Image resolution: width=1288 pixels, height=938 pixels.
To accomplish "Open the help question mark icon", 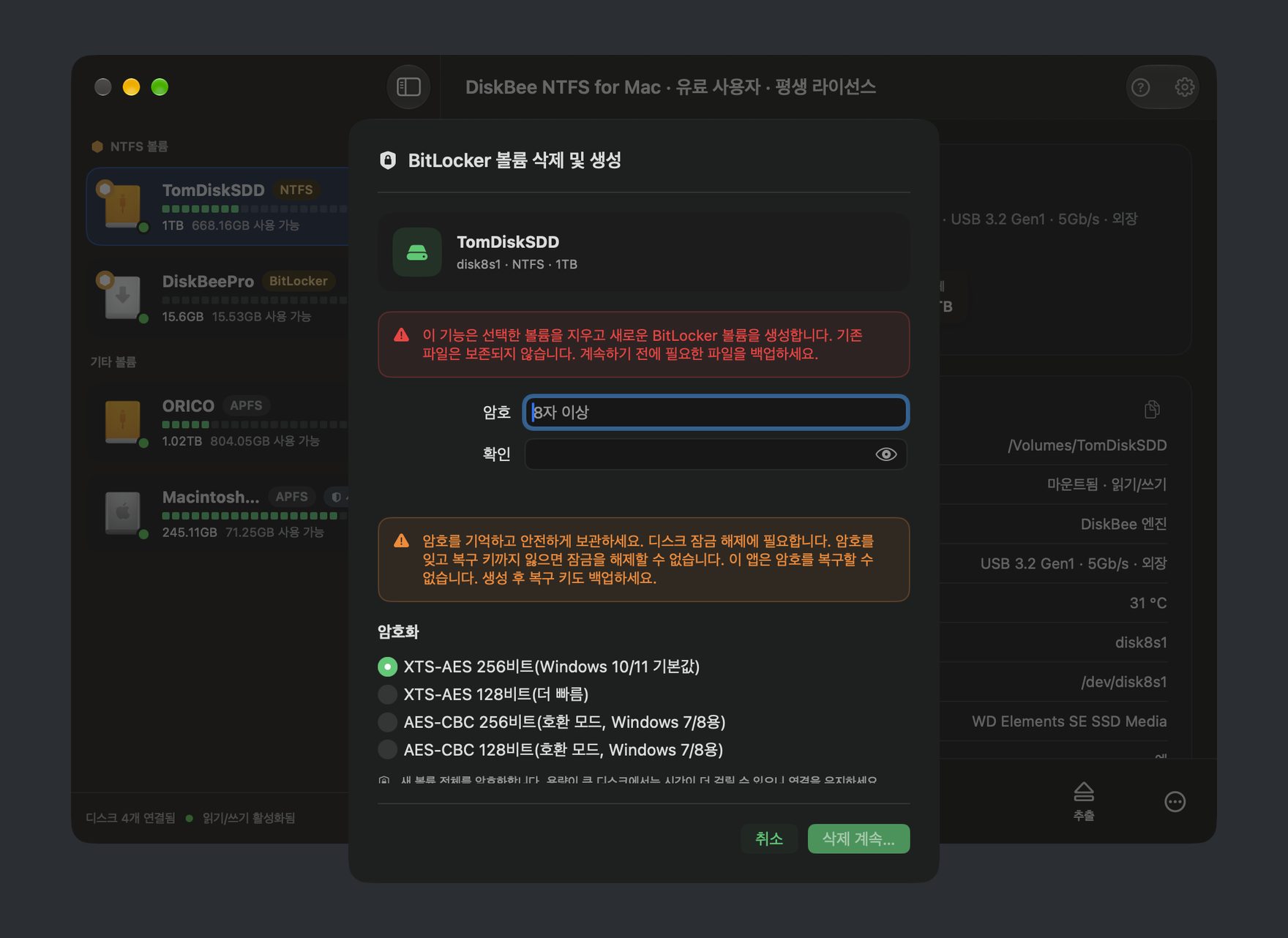I will (1140, 88).
